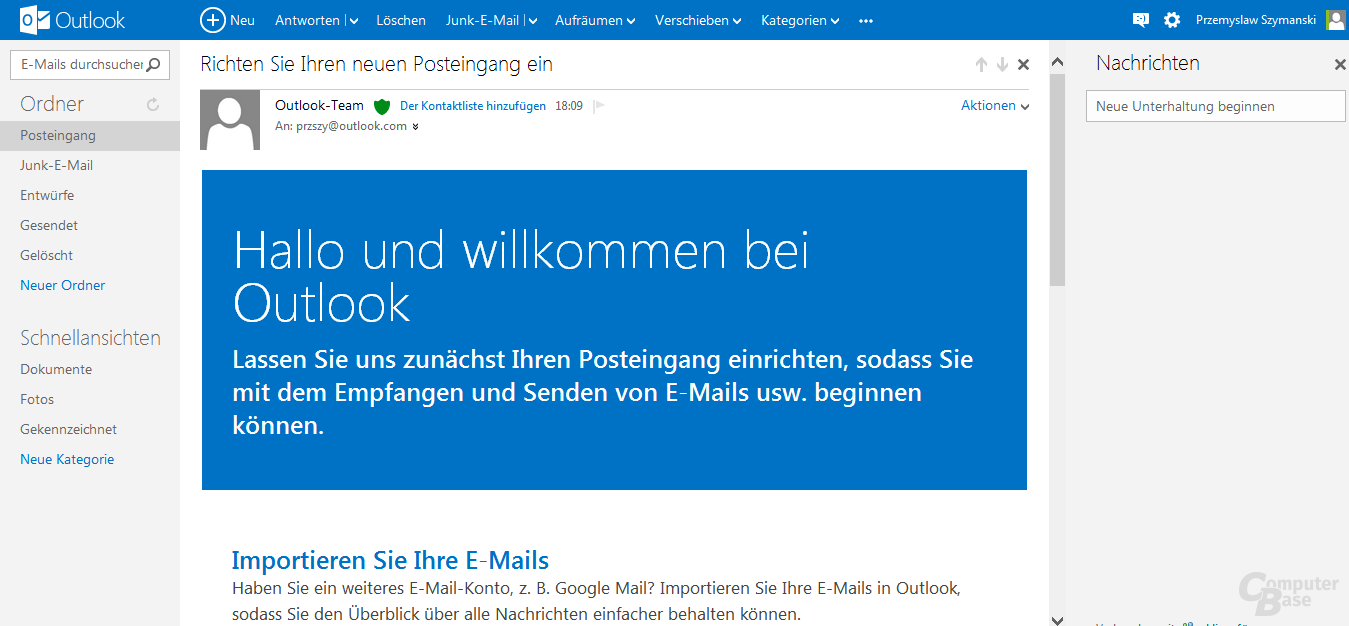
Task: Click the Przemyslaw Szymanski account name
Action: pyautogui.click(x=1256, y=20)
